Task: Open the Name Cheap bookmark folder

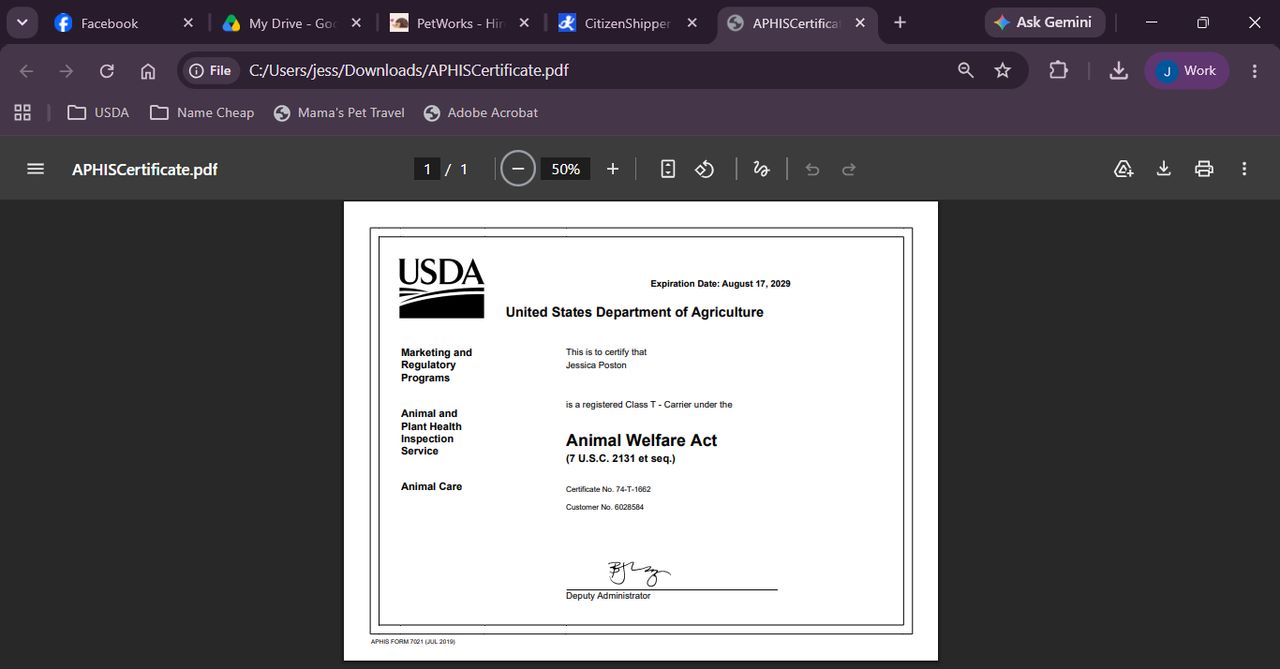Action: tap(202, 113)
